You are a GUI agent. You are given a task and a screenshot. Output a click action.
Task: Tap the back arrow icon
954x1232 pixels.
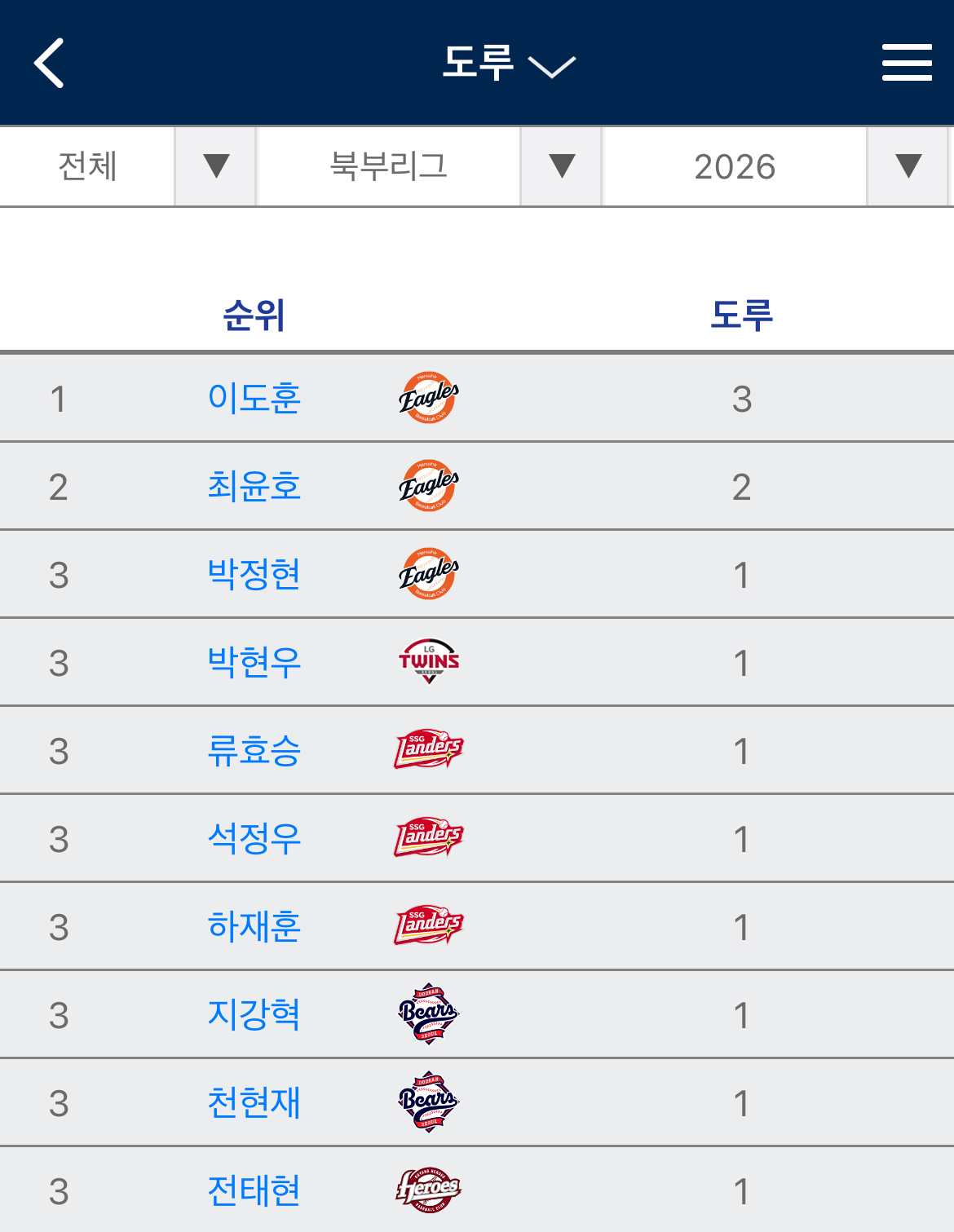point(49,63)
